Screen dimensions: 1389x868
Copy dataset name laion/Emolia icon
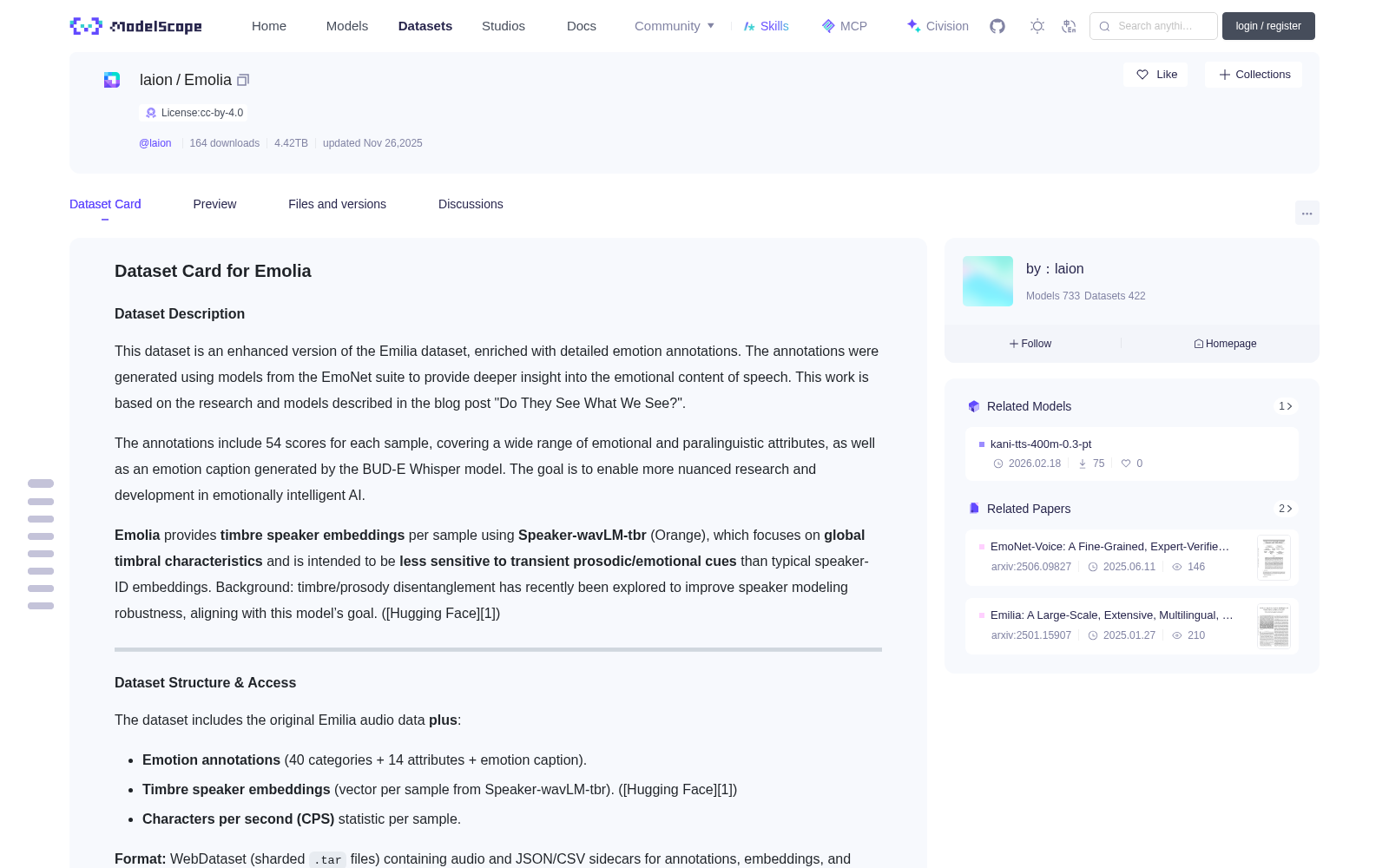pyautogui.click(x=243, y=80)
